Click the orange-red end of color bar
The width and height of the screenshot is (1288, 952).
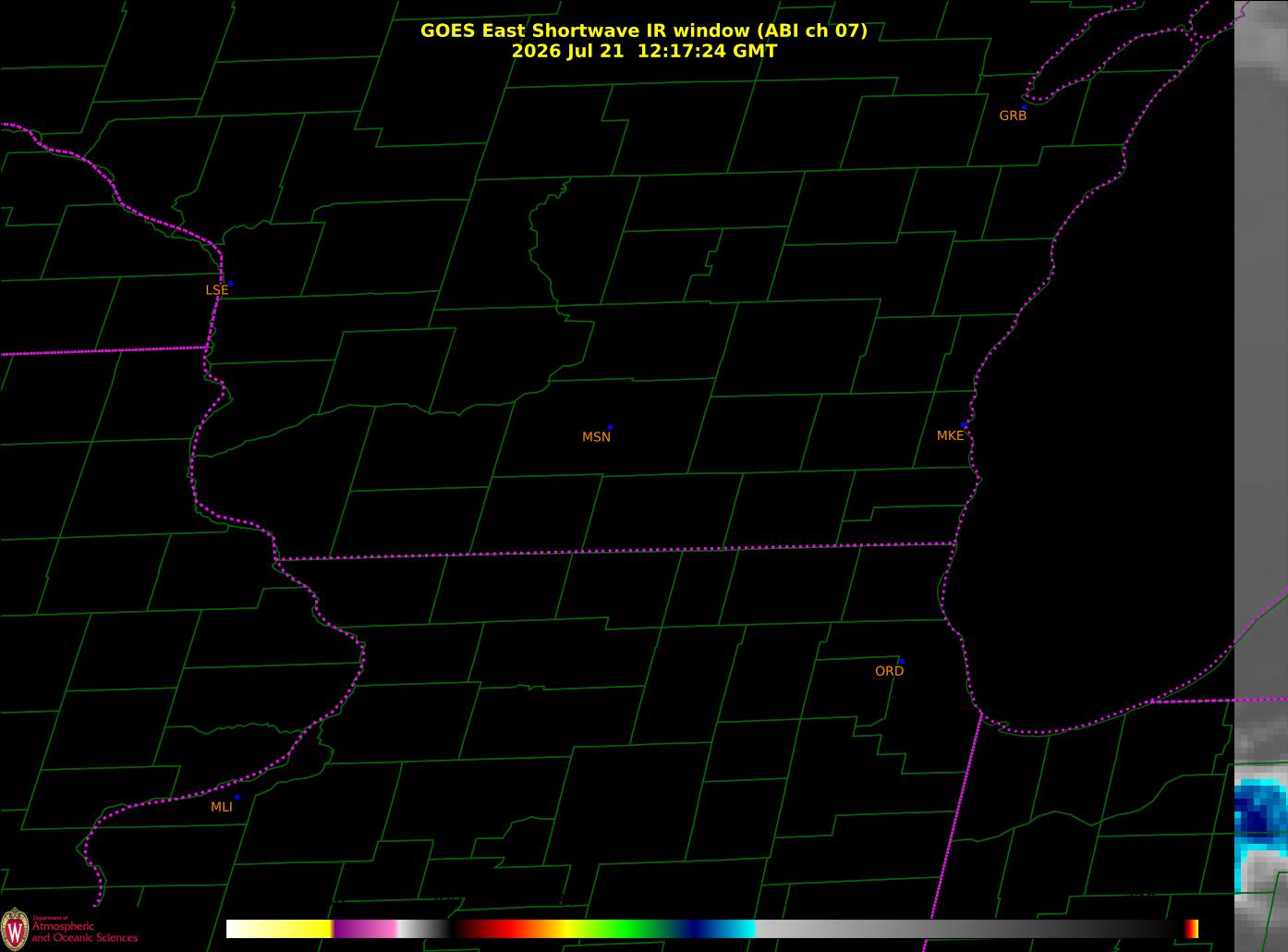[x=1192, y=929]
